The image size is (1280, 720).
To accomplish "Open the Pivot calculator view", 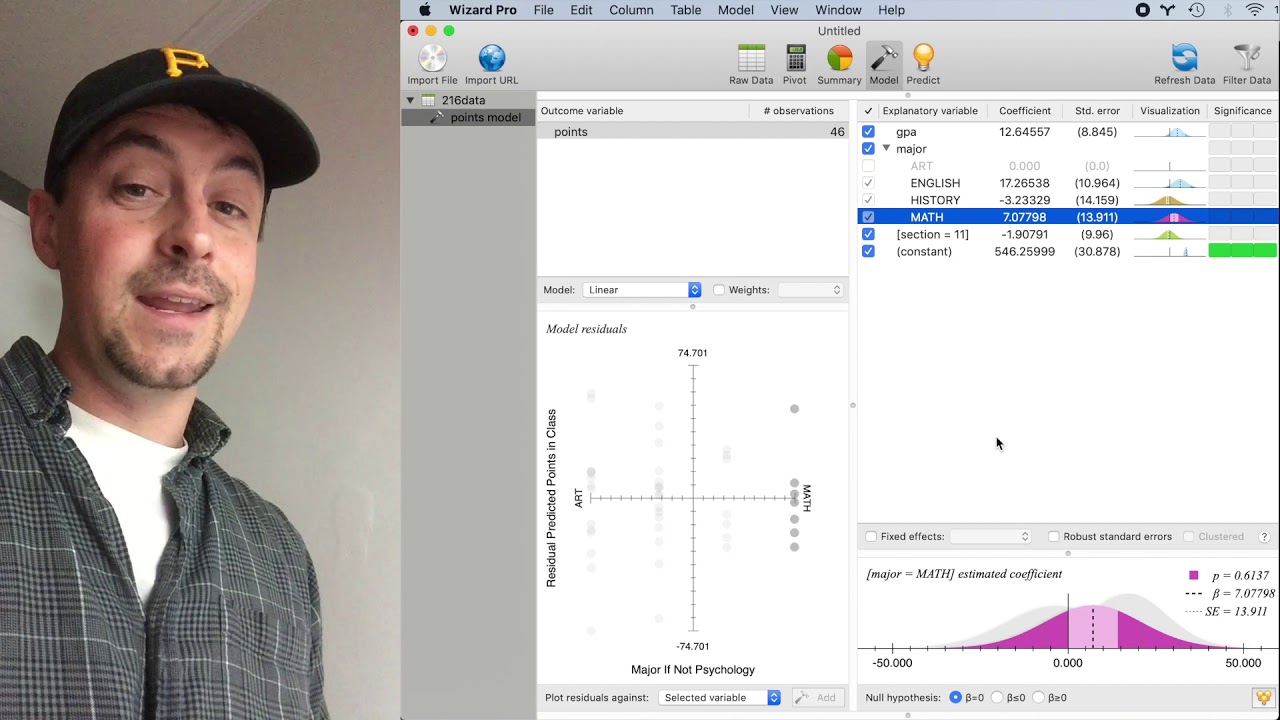I will 795,65.
